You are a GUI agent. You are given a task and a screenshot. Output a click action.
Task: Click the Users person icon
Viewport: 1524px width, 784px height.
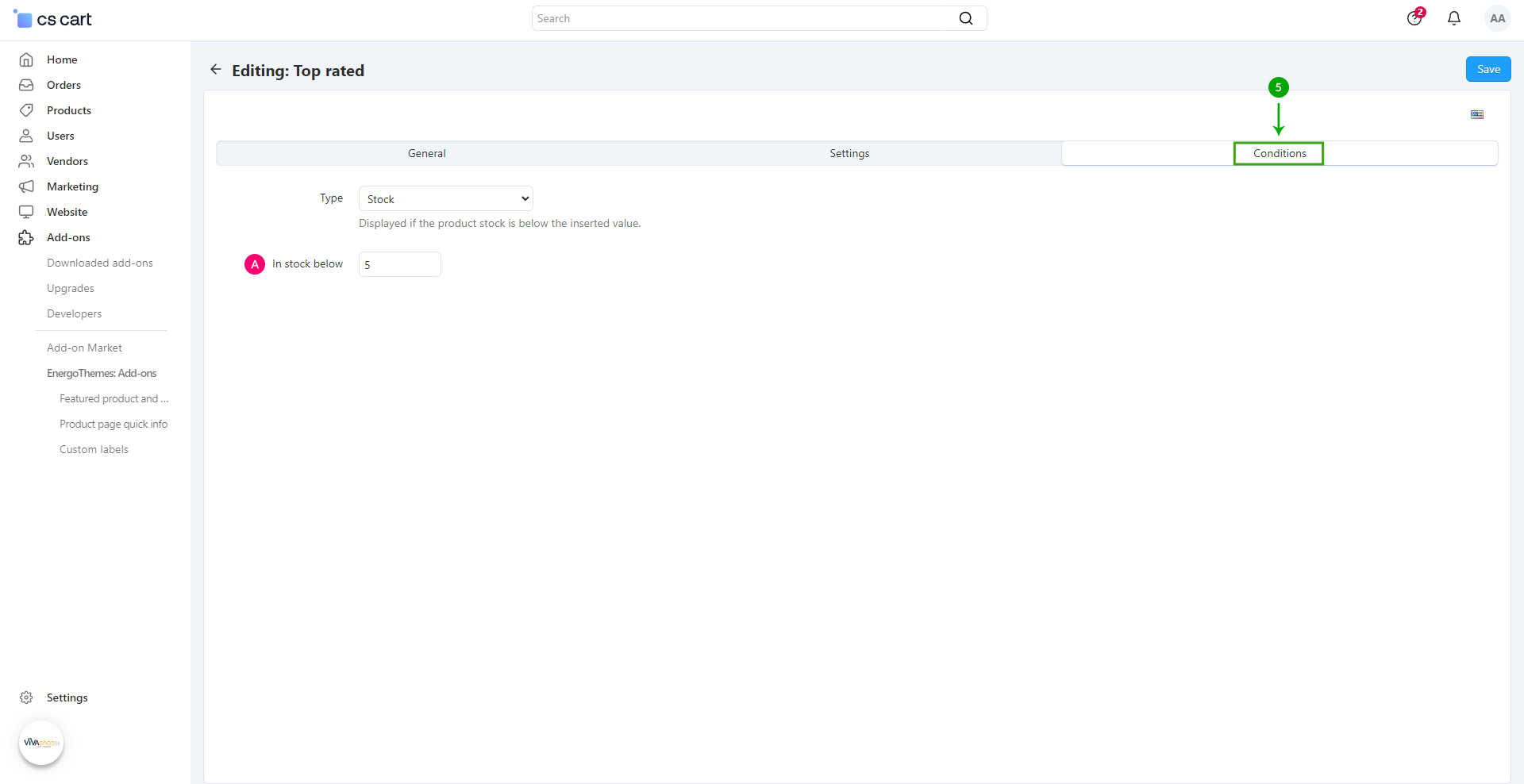coord(26,136)
